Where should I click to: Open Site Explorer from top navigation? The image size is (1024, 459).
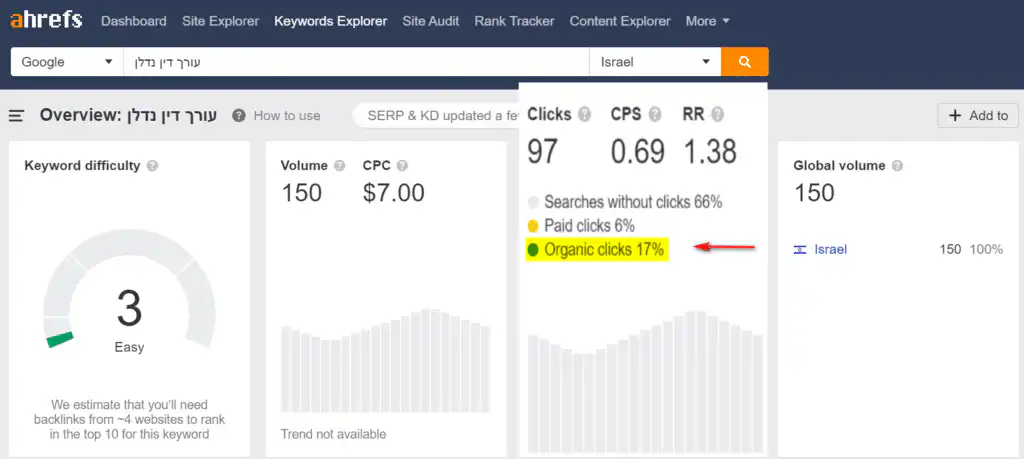click(x=220, y=21)
